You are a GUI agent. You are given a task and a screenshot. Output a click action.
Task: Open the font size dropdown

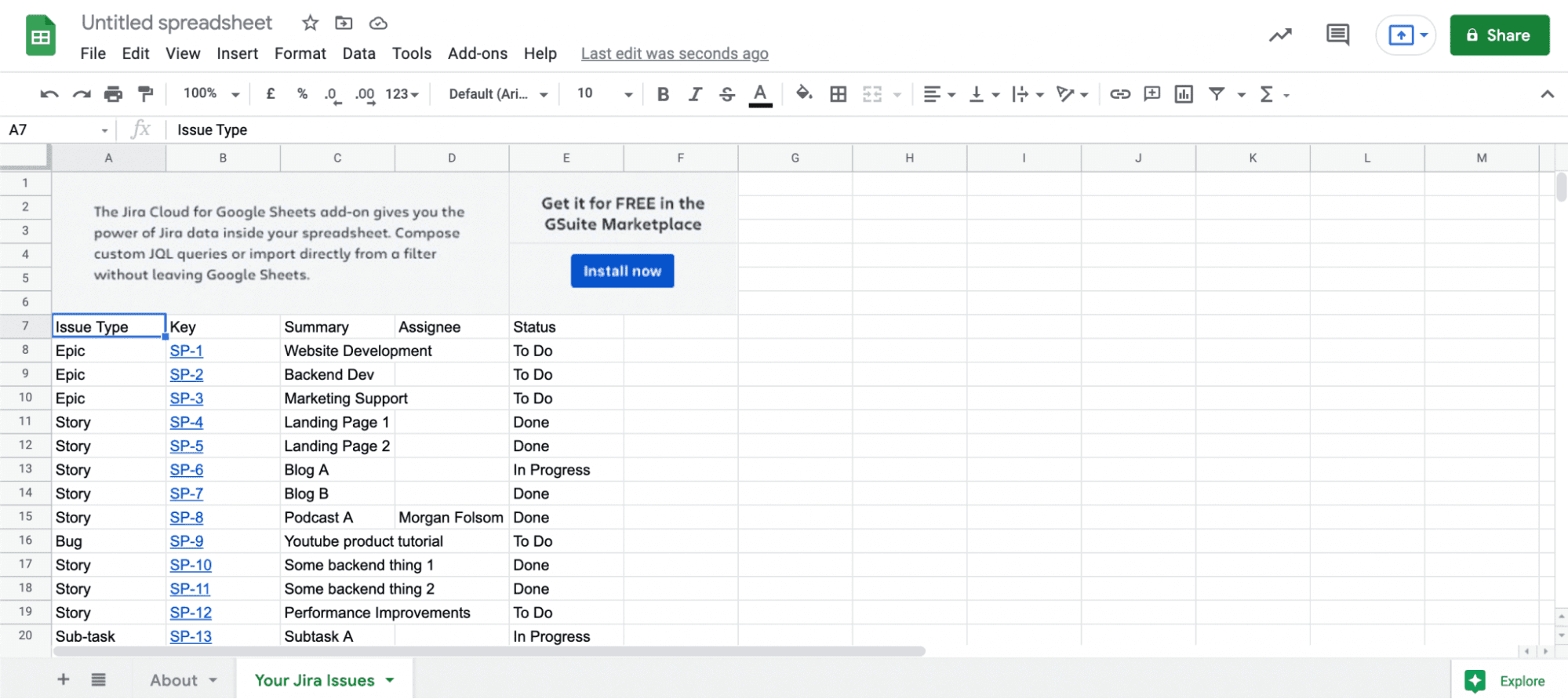(x=605, y=94)
